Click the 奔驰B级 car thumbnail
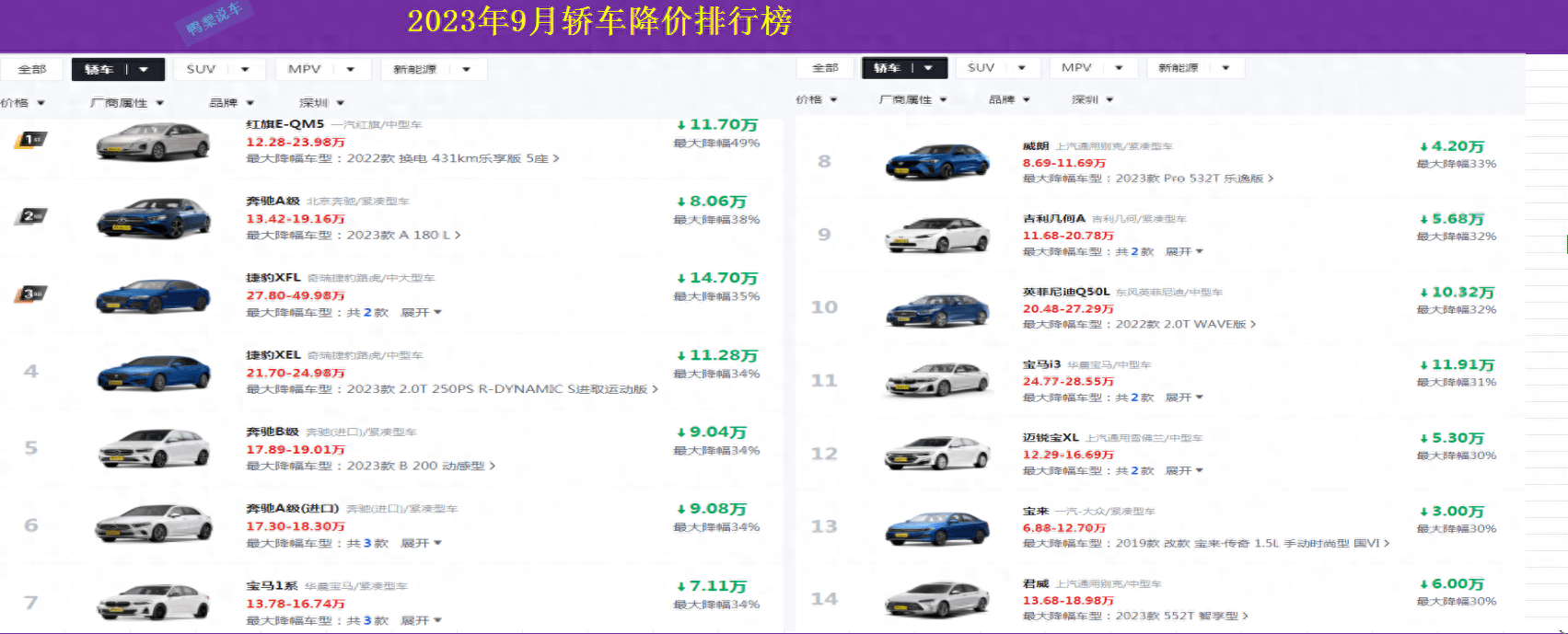 tap(154, 449)
